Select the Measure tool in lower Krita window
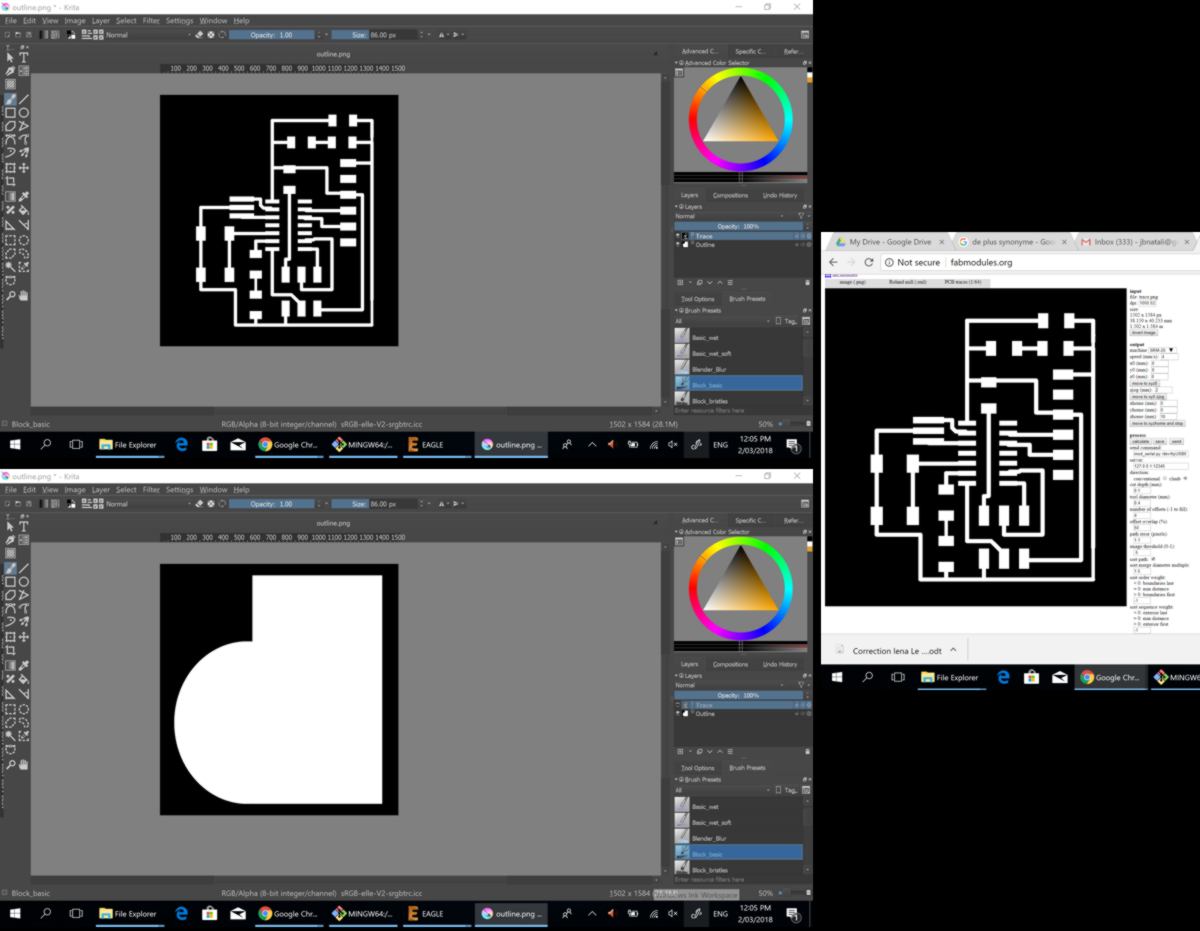1200x931 pixels. point(25,693)
